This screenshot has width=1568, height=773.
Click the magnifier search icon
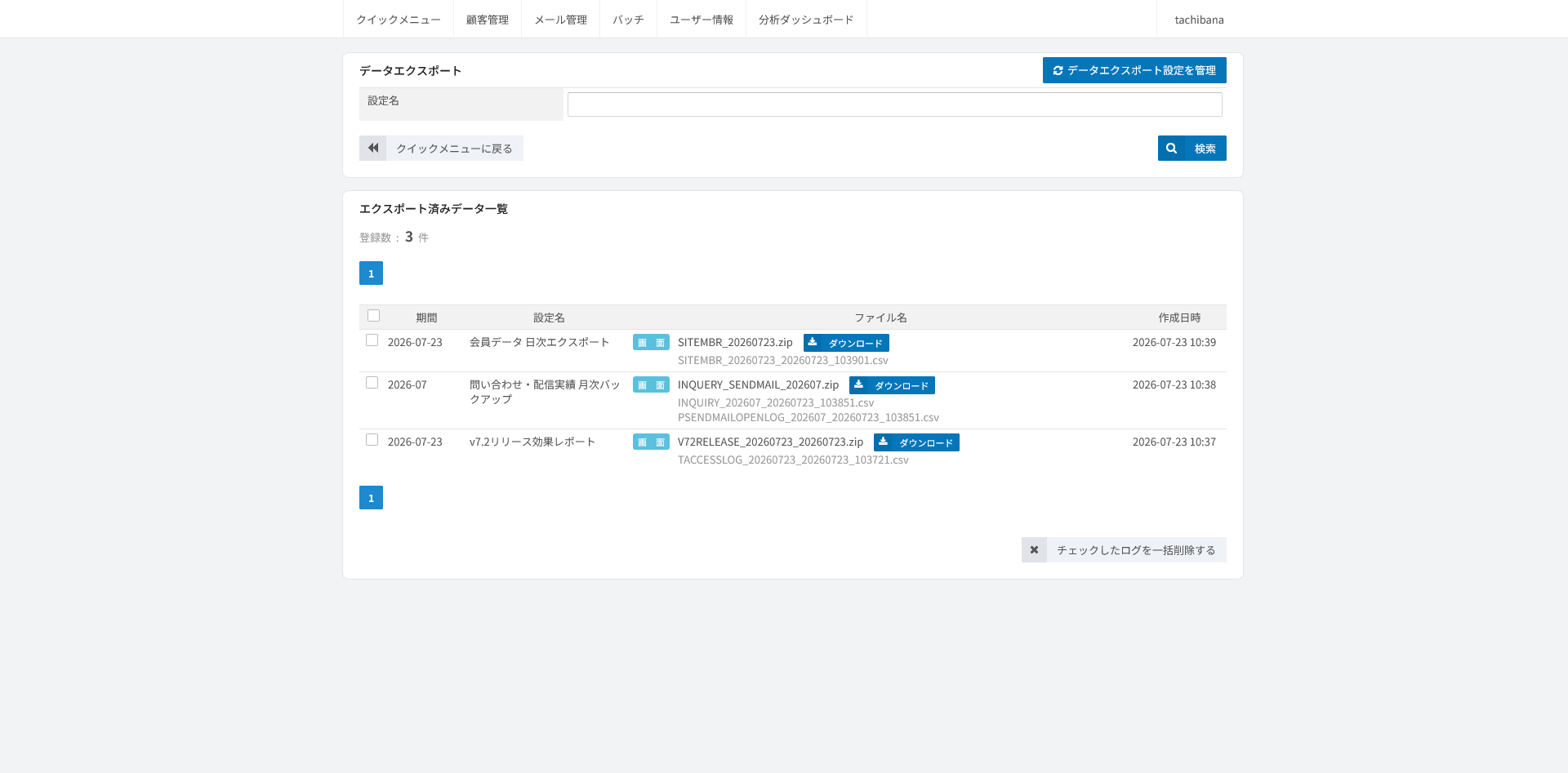point(1171,148)
